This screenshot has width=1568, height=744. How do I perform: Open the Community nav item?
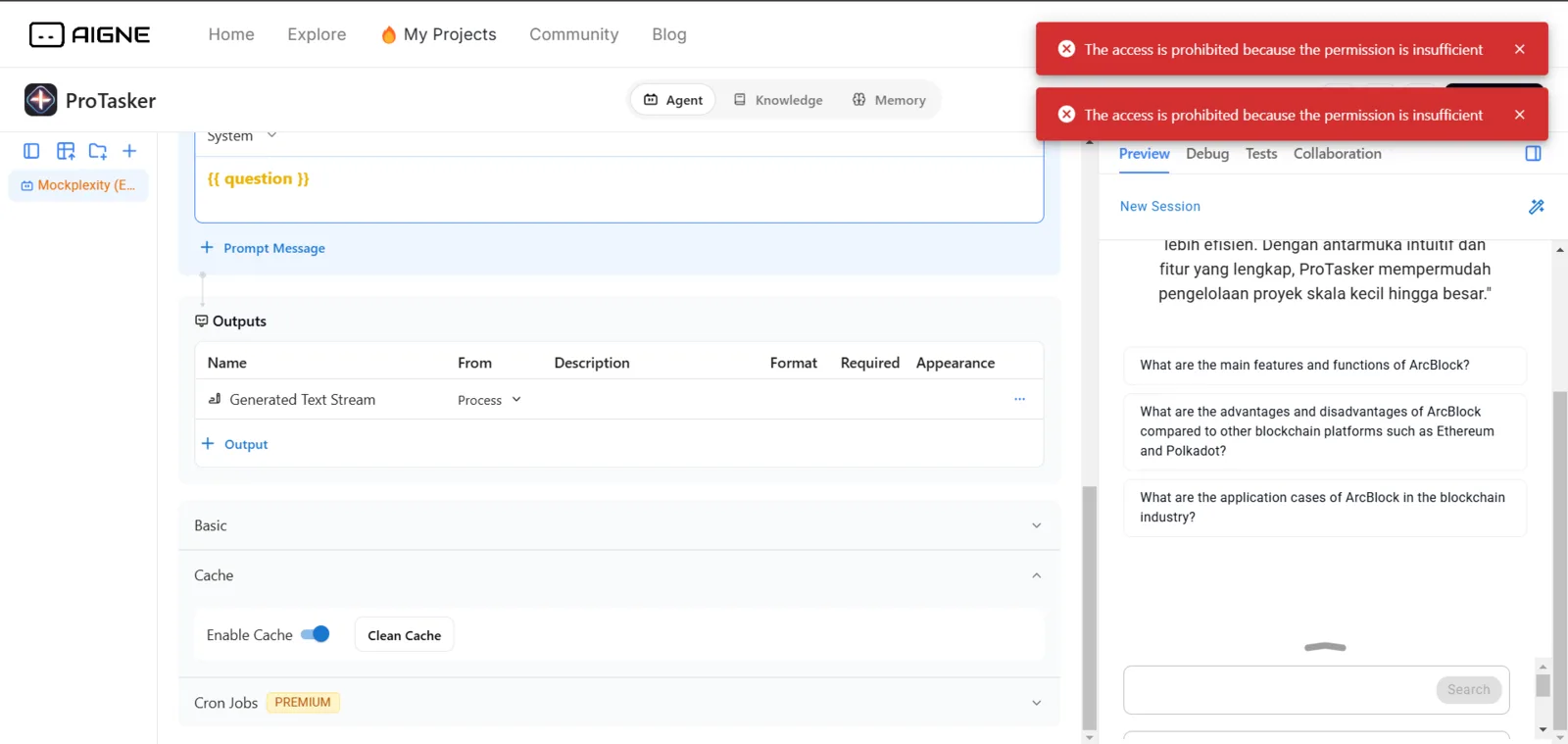[x=574, y=34]
